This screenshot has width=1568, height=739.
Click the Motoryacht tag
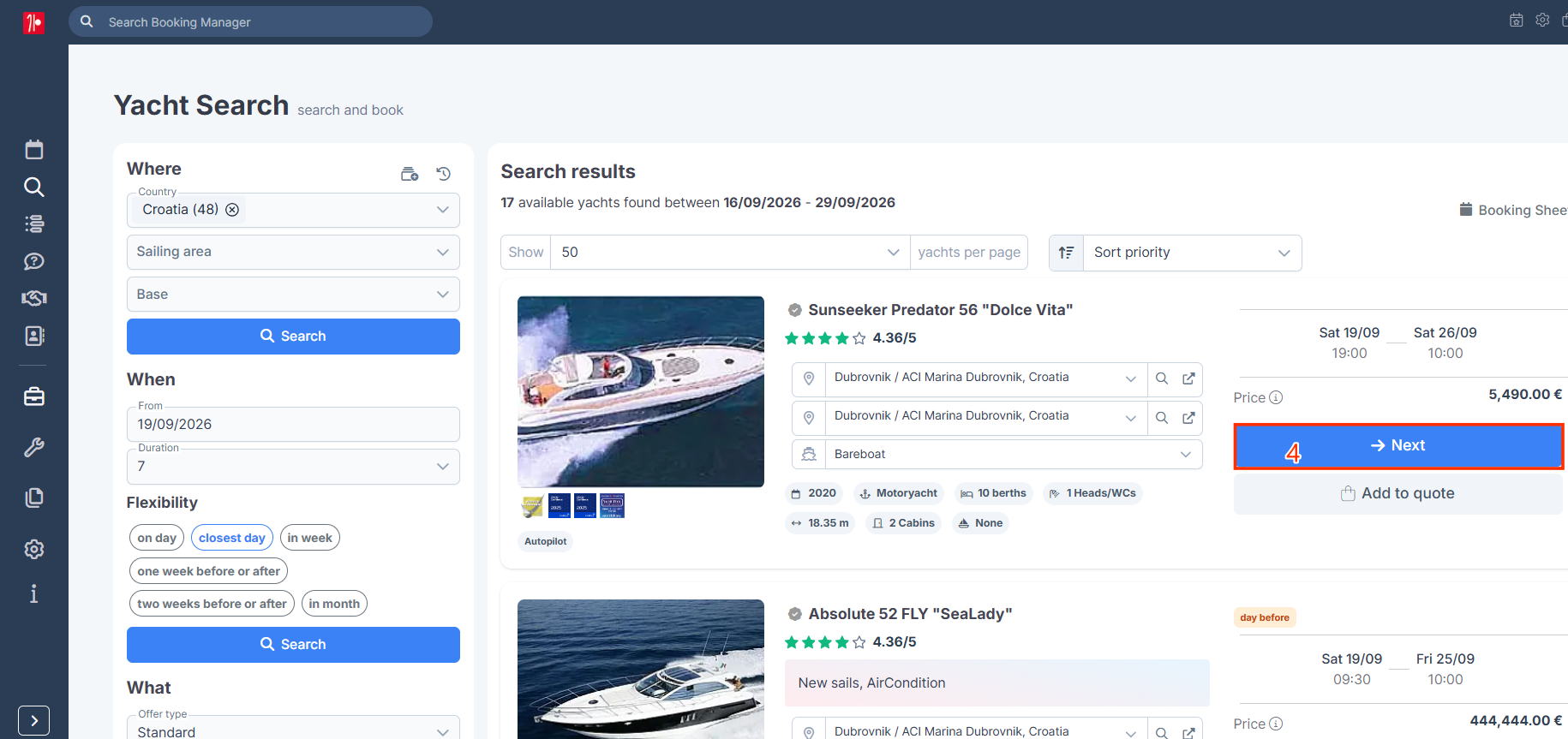(898, 493)
